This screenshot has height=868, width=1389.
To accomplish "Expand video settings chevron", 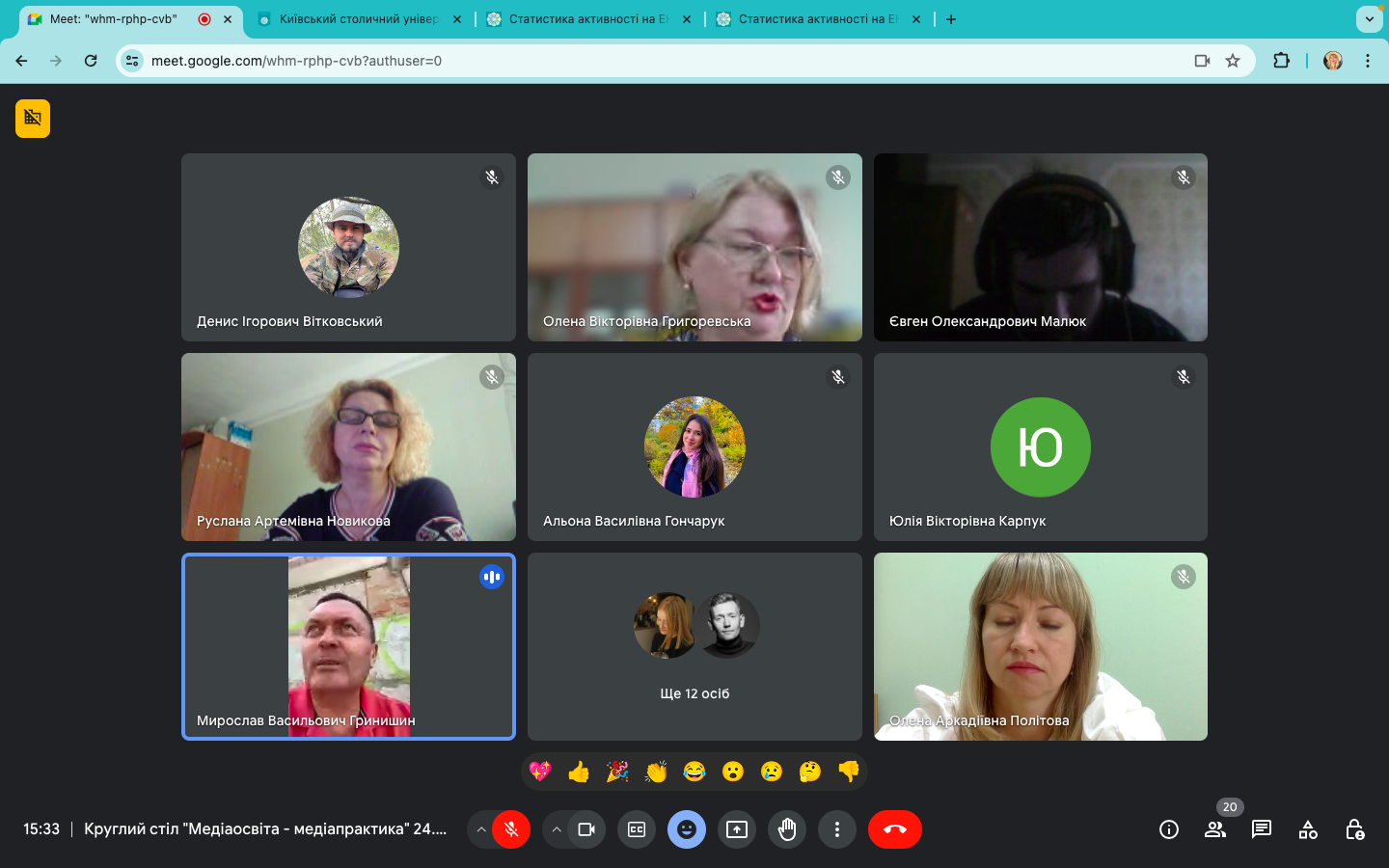I will (x=557, y=829).
